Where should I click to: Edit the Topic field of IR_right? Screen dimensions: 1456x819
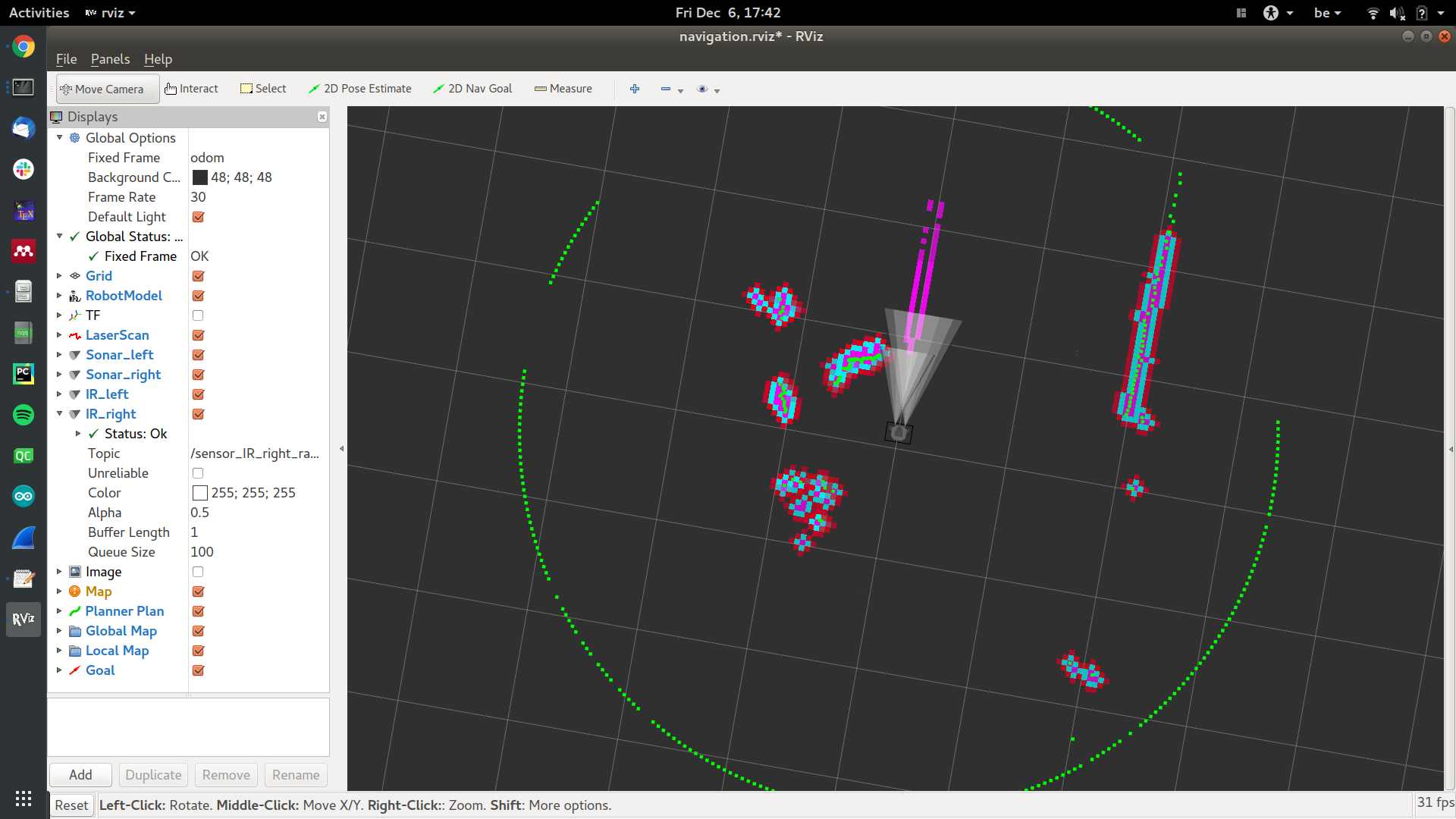(258, 453)
